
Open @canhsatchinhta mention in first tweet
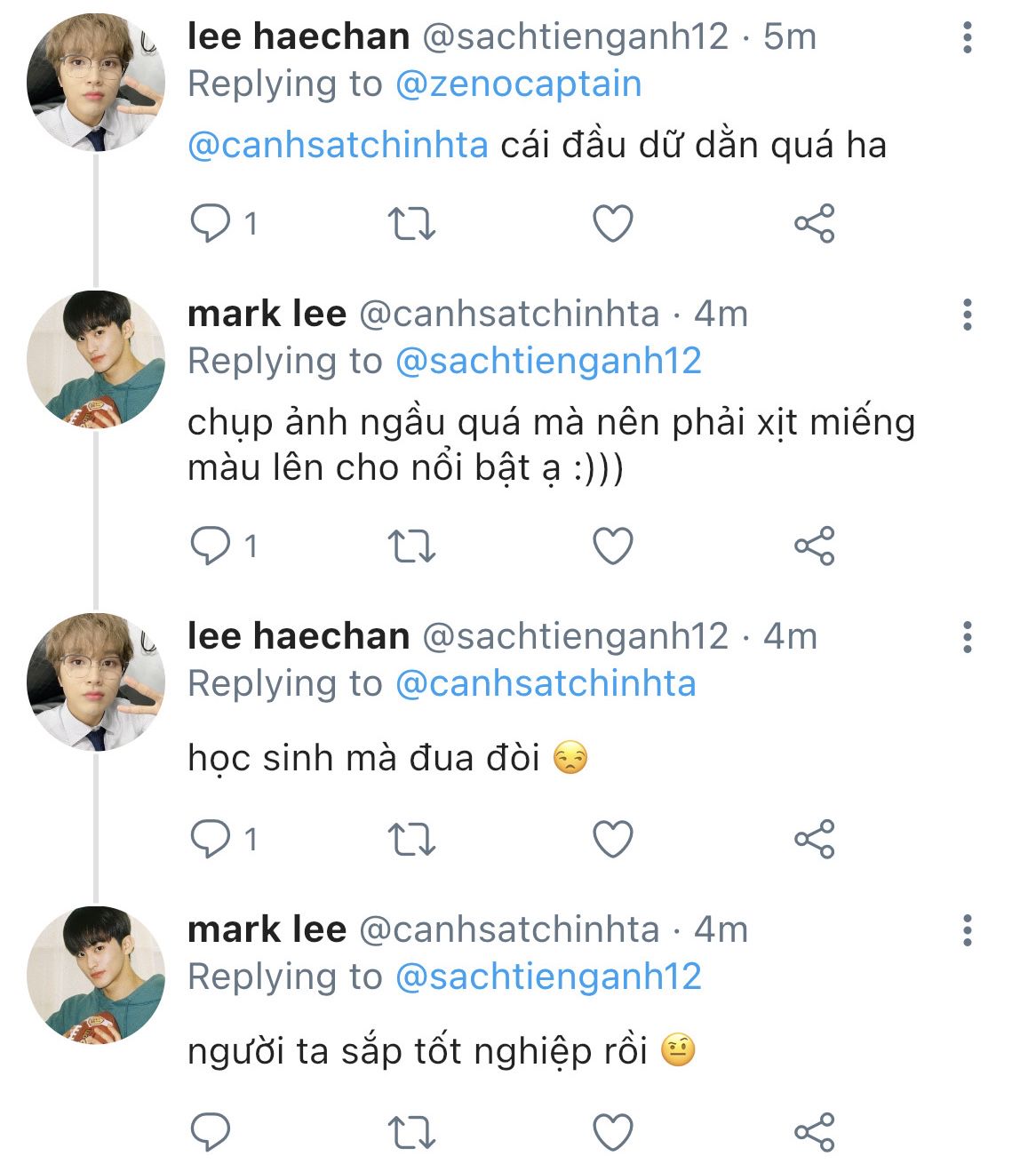[338, 145]
